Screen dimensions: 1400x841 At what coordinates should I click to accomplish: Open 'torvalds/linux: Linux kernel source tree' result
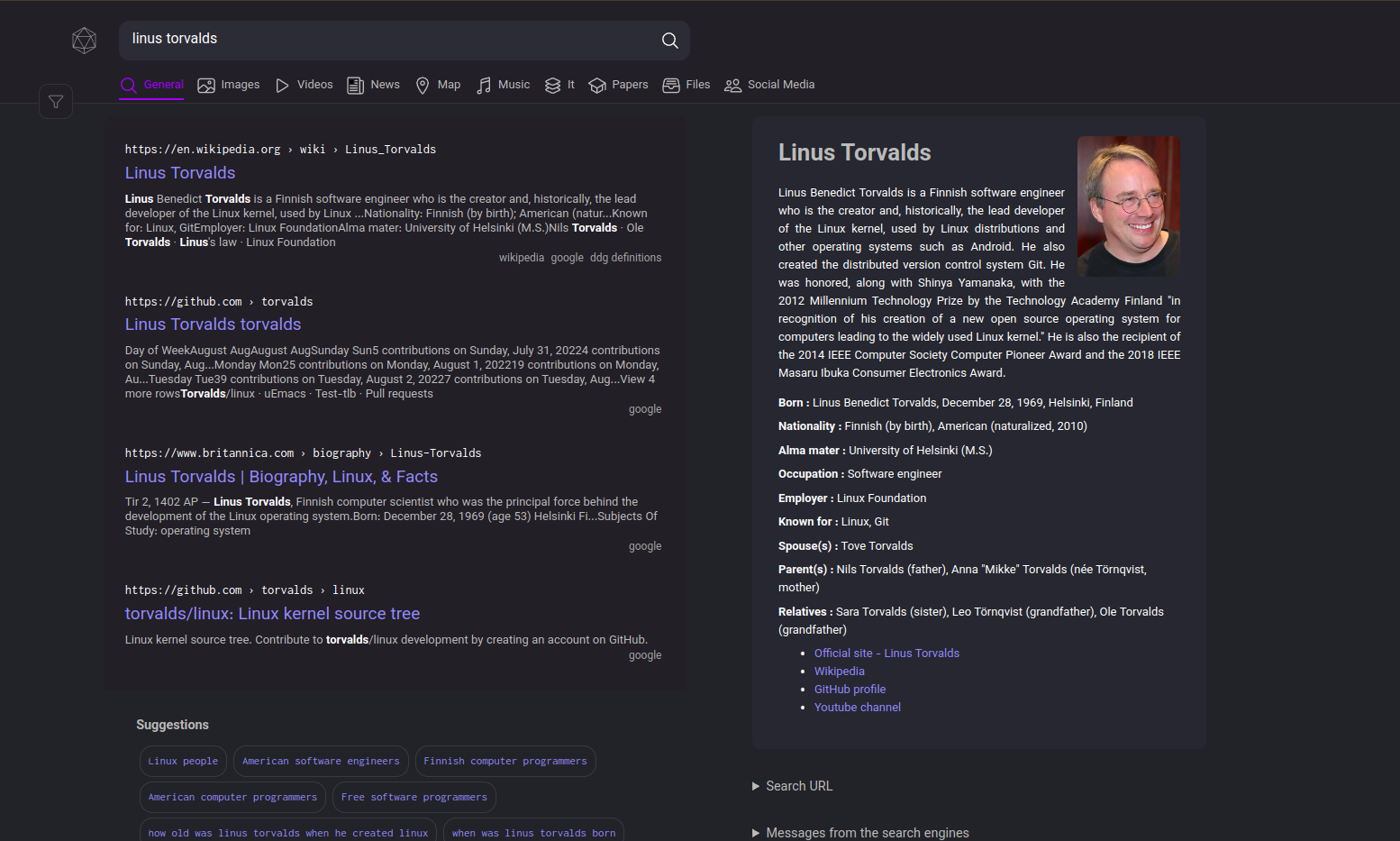(x=272, y=614)
